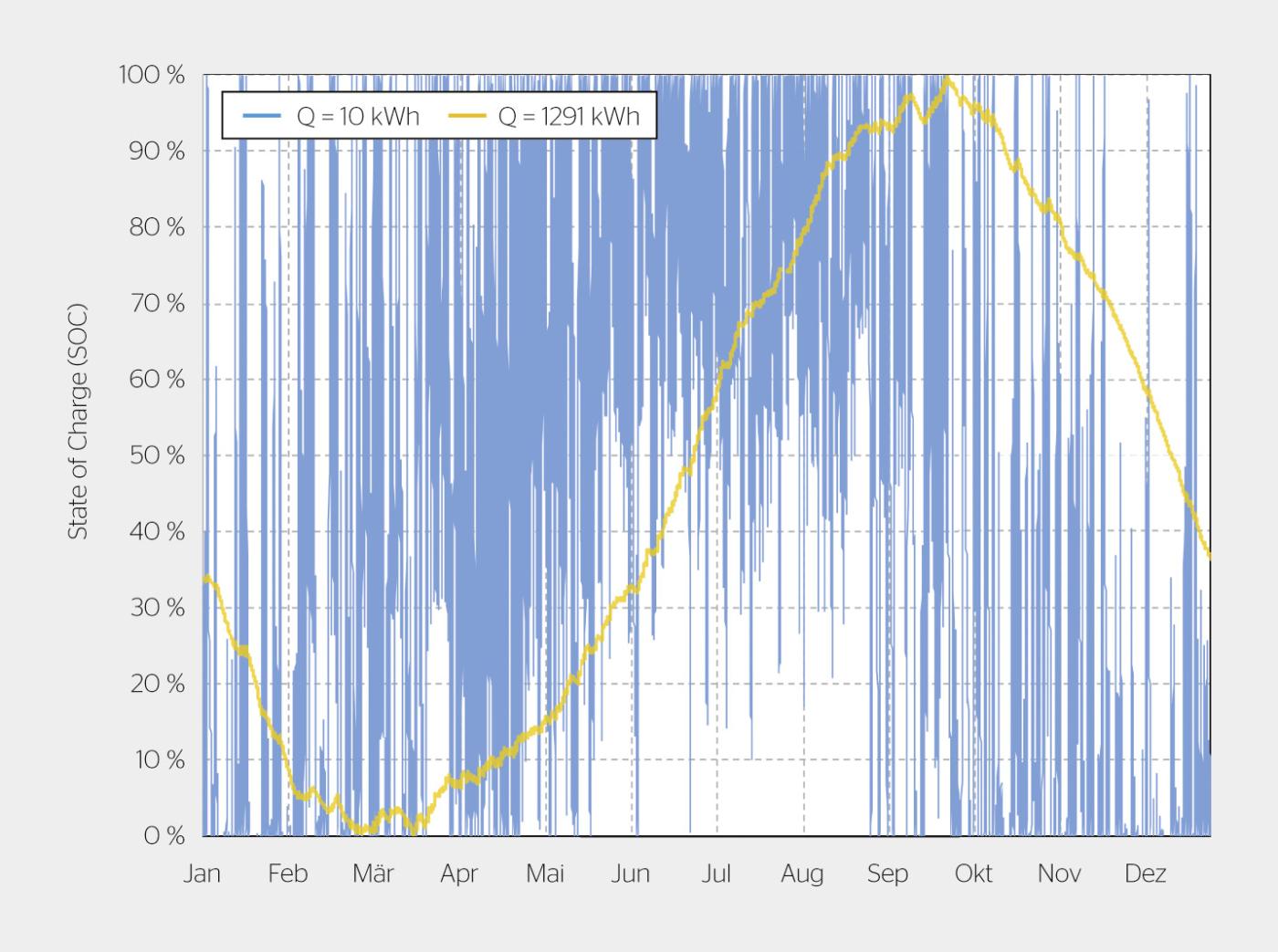
Task: Click the Jun x-axis label
Action: [x=631, y=874]
